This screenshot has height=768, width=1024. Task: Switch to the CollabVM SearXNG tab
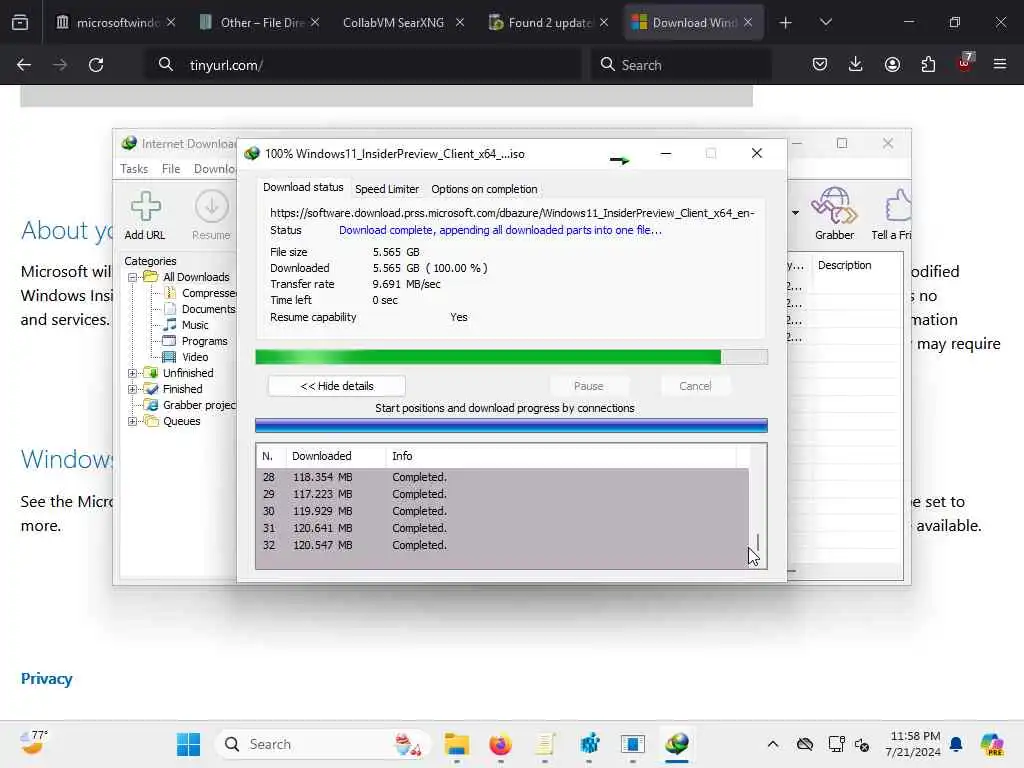tap(393, 23)
